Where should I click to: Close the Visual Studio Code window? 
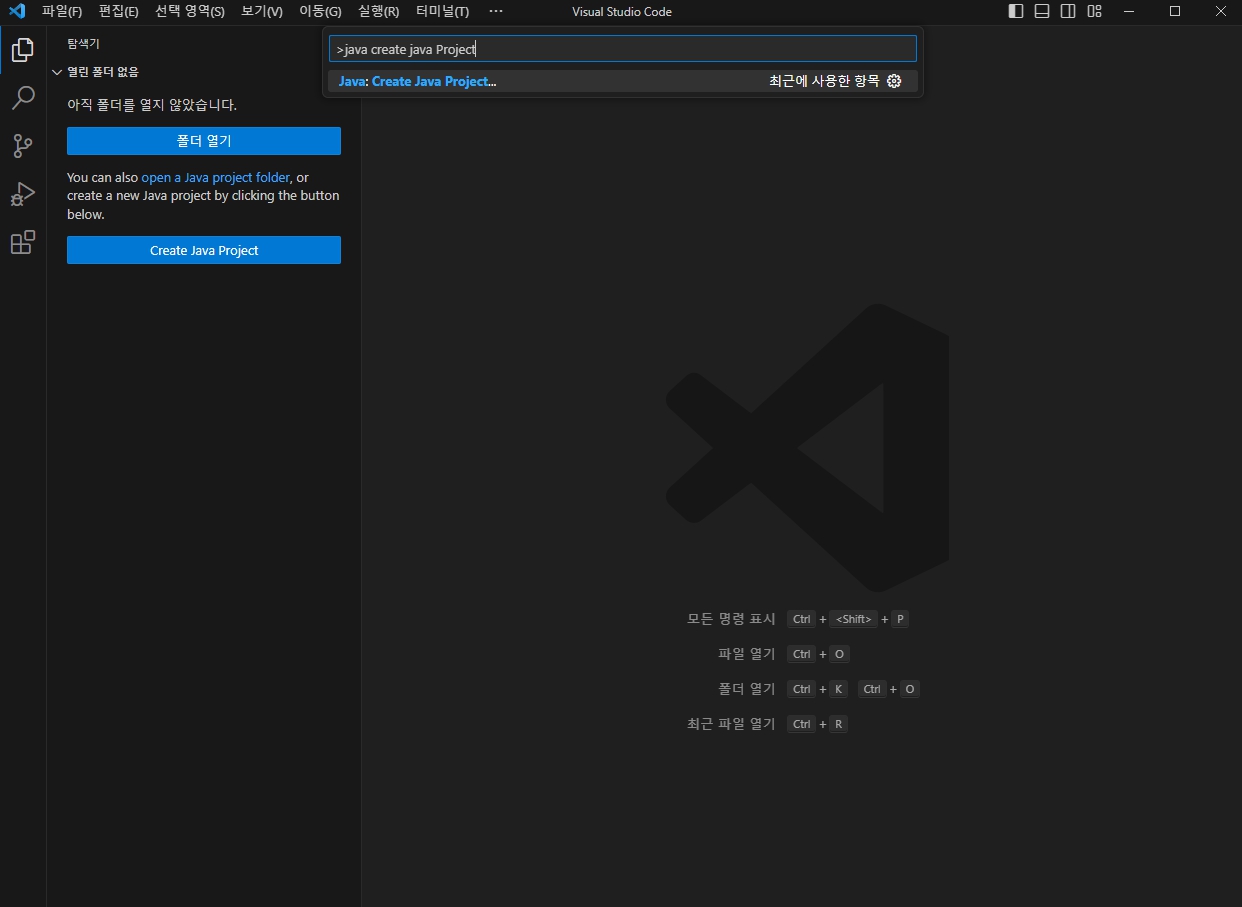(1220, 12)
